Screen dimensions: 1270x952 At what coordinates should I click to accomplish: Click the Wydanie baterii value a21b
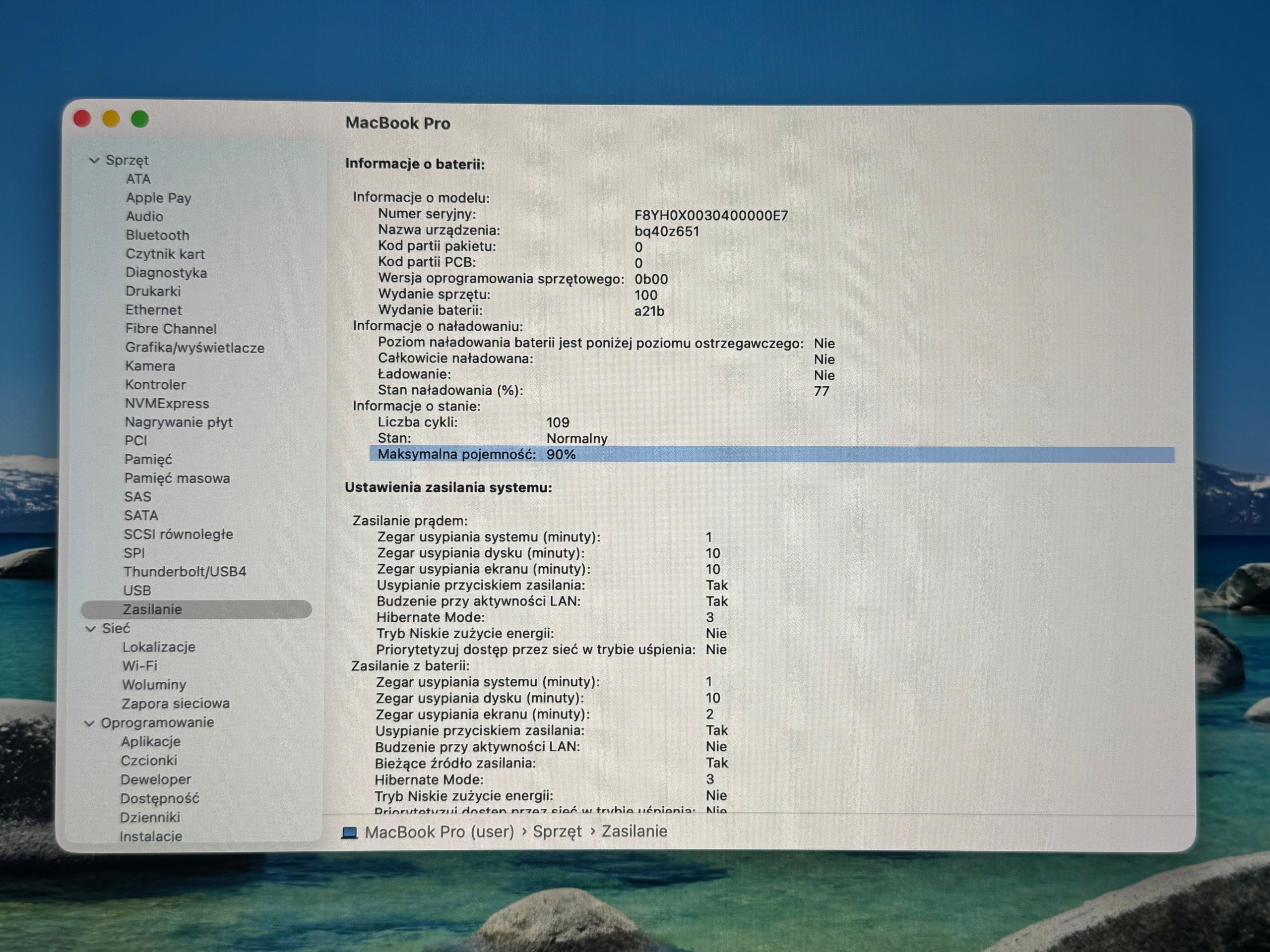[x=649, y=311]
